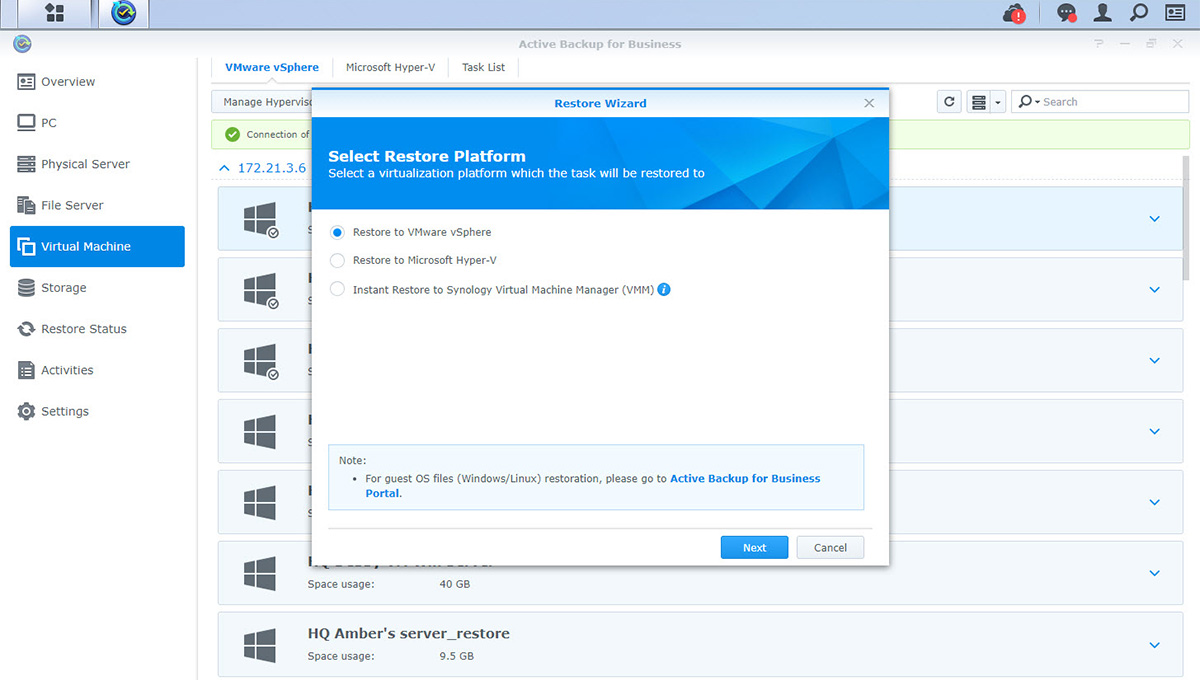Open the user account options icon
1200x680 pixels.
(1103, 14)
